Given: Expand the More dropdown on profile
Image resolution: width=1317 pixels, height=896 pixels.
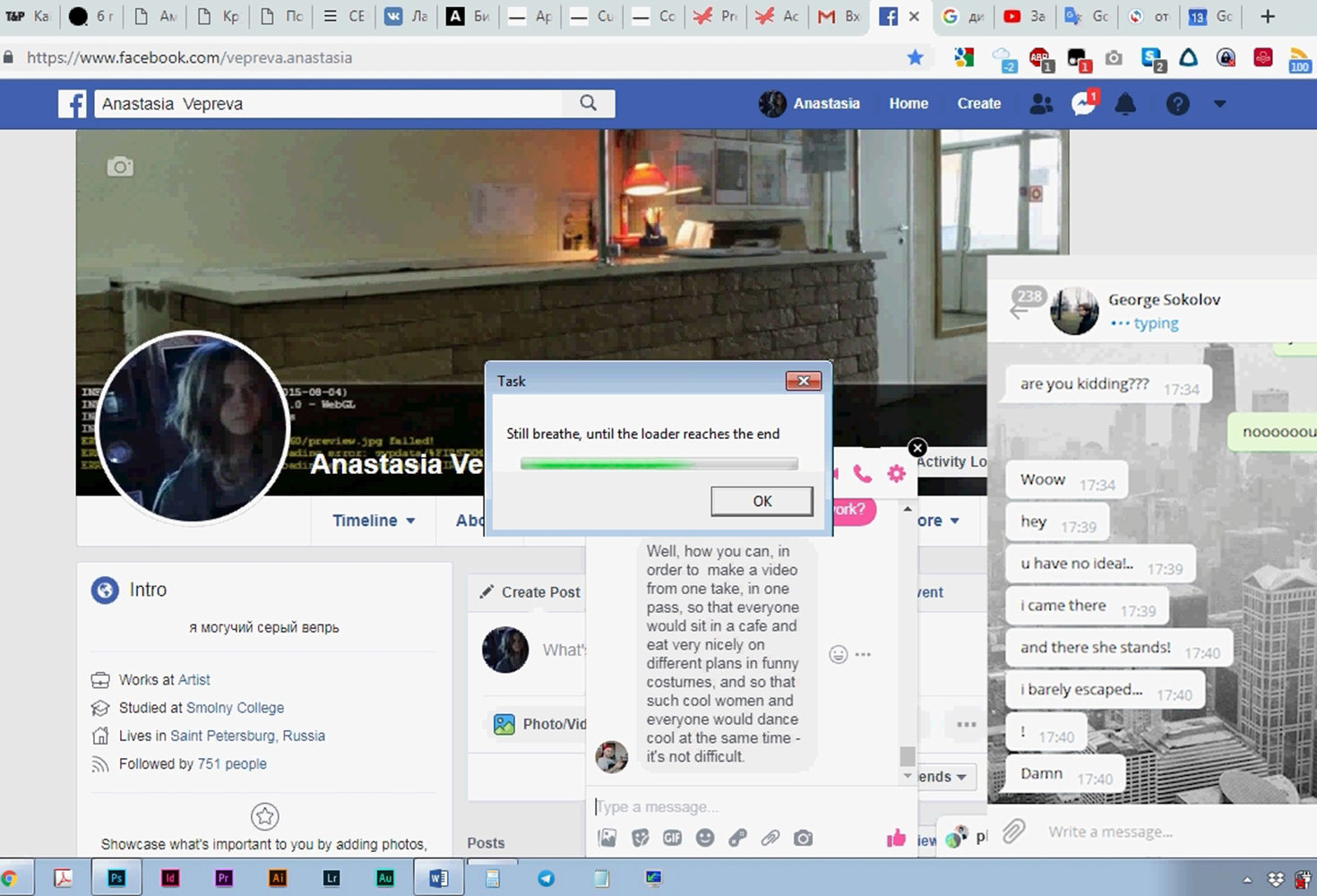Looking at the screenshot, I should [x=938, y=521].
